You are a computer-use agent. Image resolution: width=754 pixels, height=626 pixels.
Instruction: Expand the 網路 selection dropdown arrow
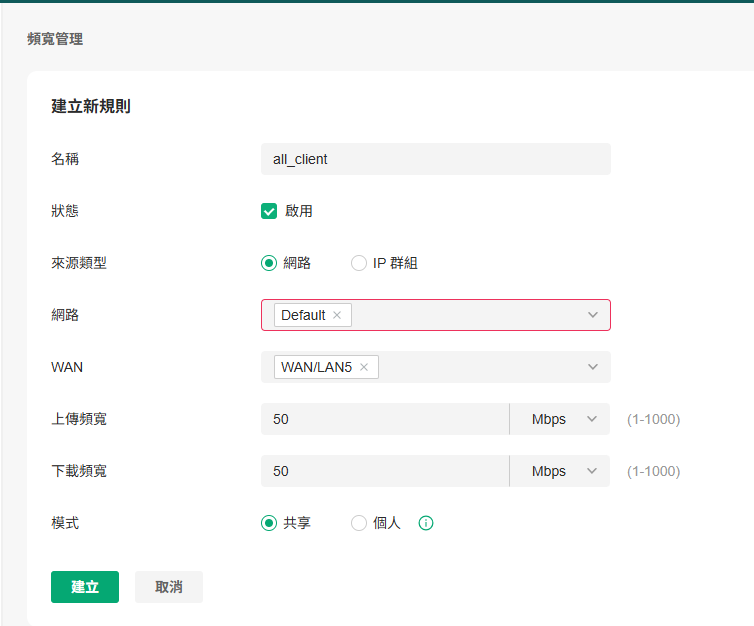593,315
